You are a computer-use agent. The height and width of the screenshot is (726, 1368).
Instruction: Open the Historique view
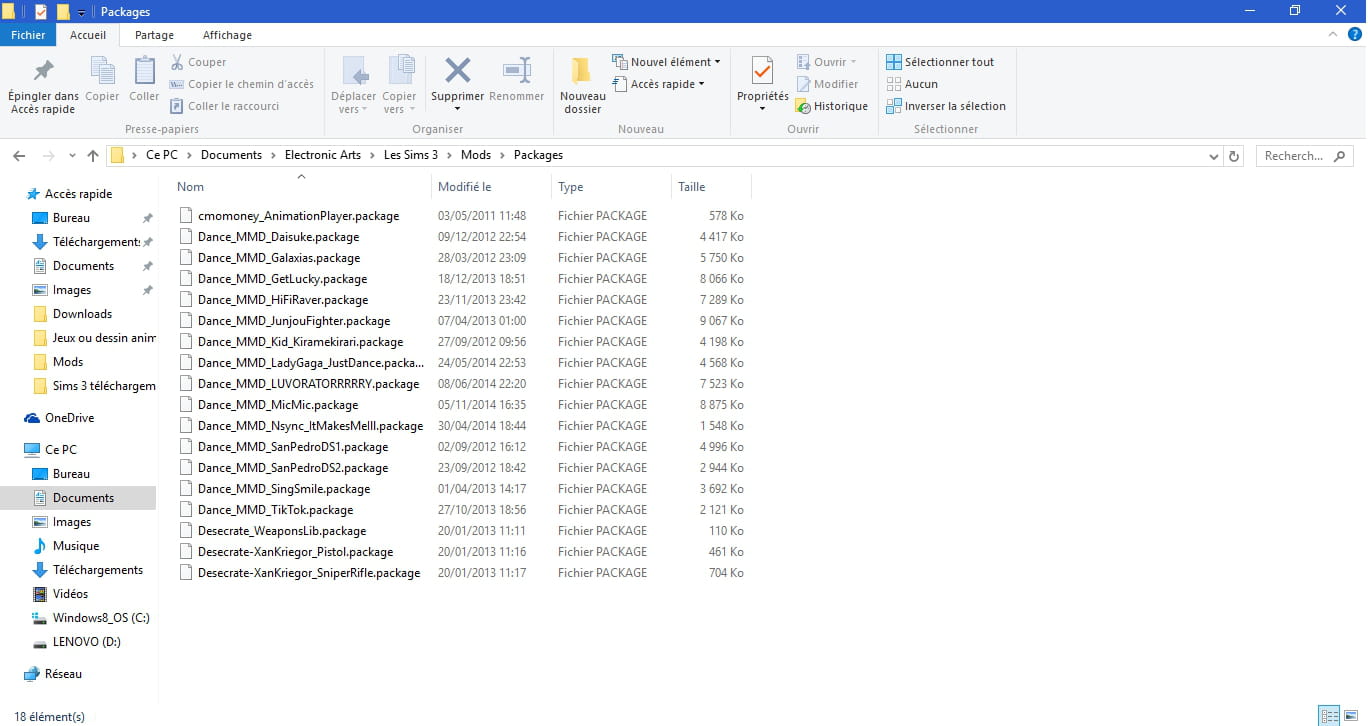(831, 106)
